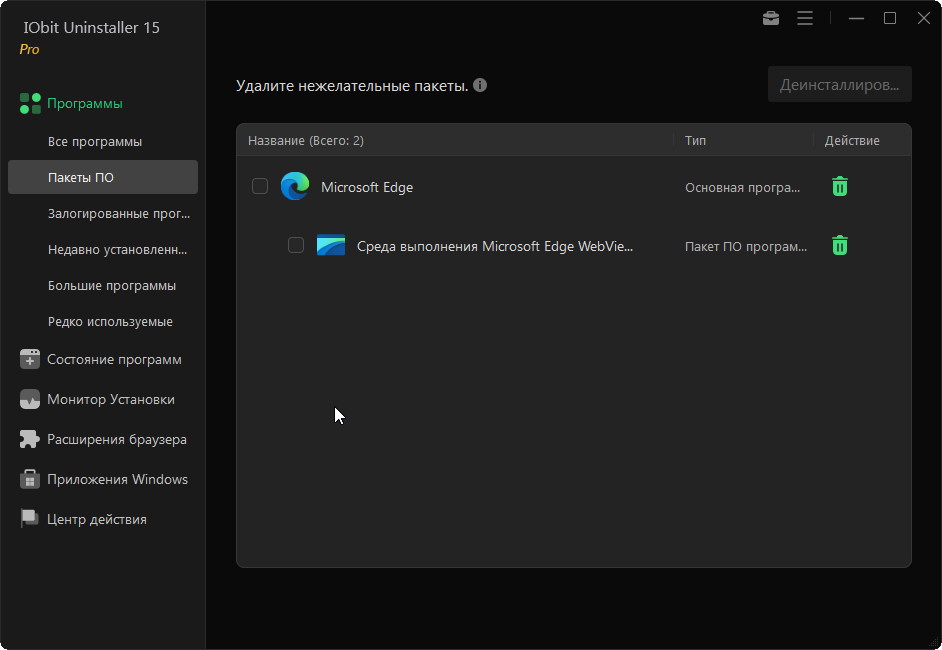Viewport: 942px width, 650px height.
Task: Go to Приложения Windows
Action: [x=117, y=479]
